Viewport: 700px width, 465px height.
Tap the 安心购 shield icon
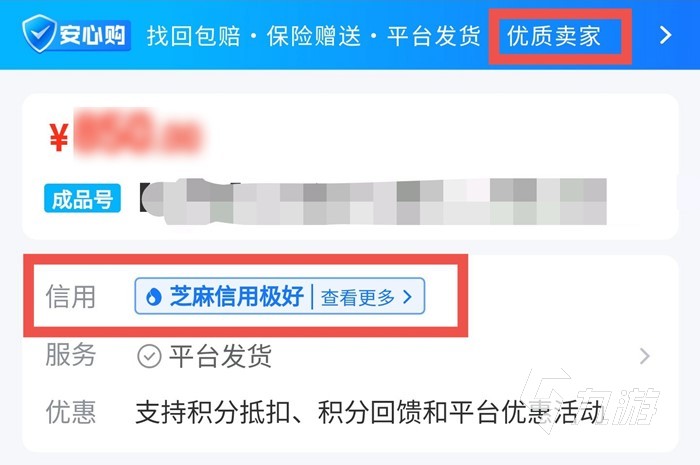click(x=39, y=33)
